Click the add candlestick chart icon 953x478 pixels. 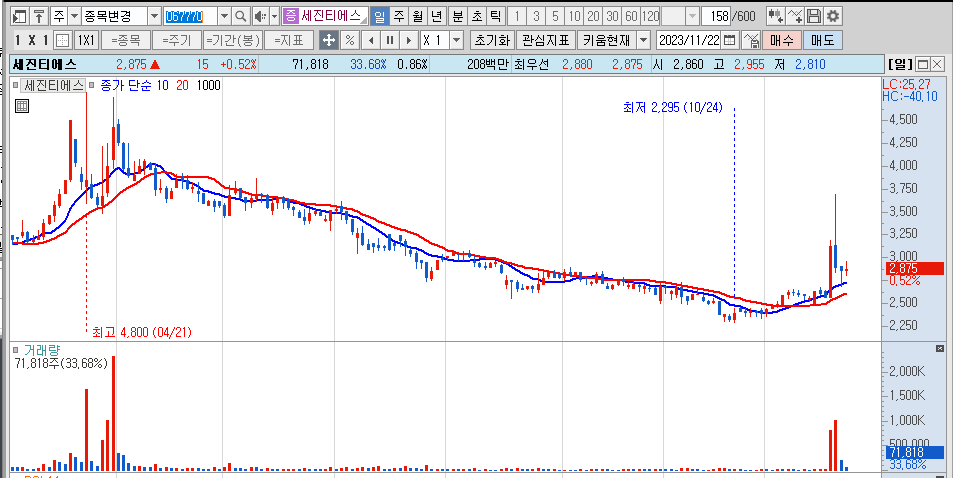pos(776,16)
